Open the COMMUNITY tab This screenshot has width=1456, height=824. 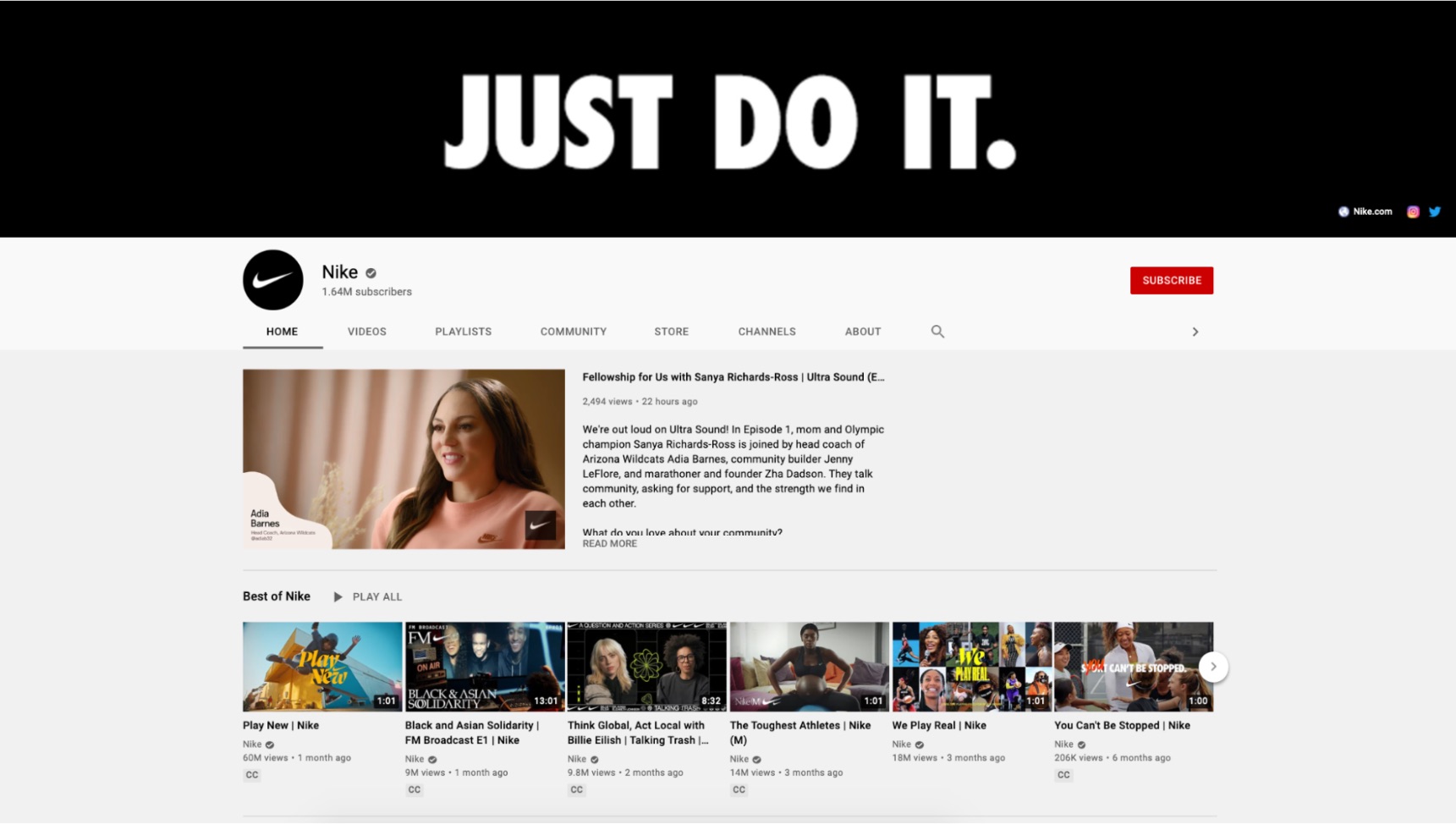coord(574,332)
